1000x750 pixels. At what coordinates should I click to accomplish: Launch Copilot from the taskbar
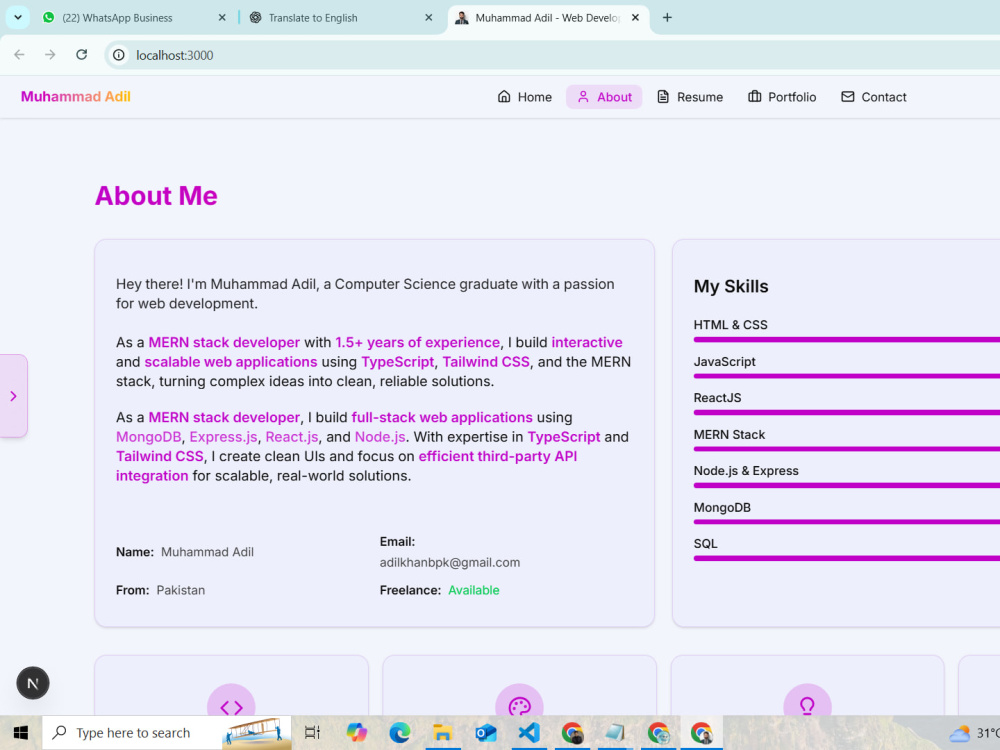coord(357,733)
